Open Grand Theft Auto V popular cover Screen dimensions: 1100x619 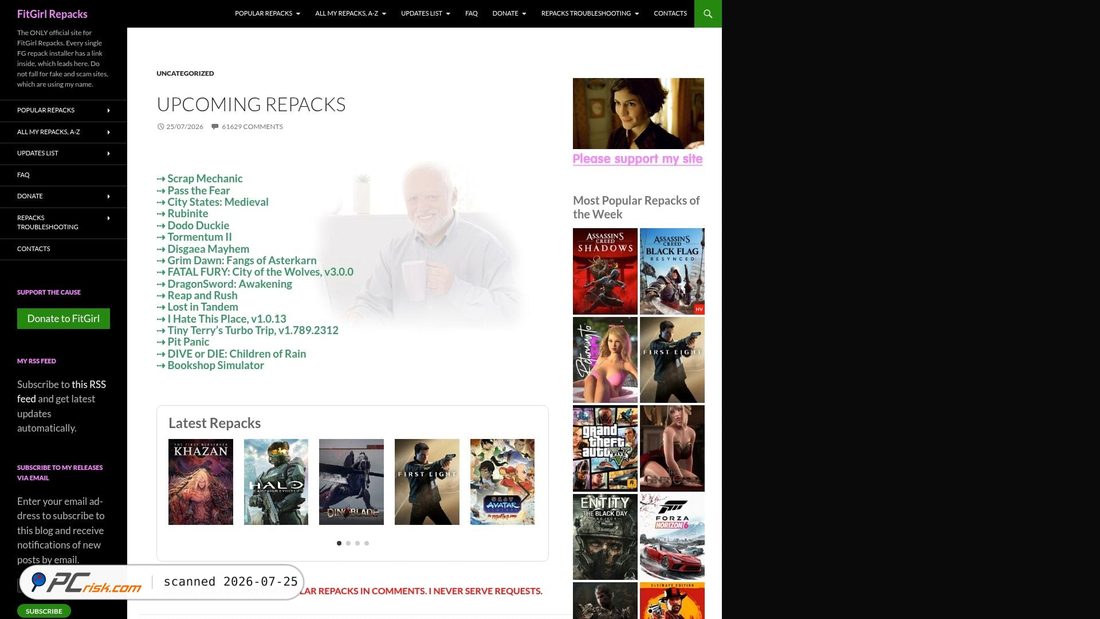pos(605,448)
